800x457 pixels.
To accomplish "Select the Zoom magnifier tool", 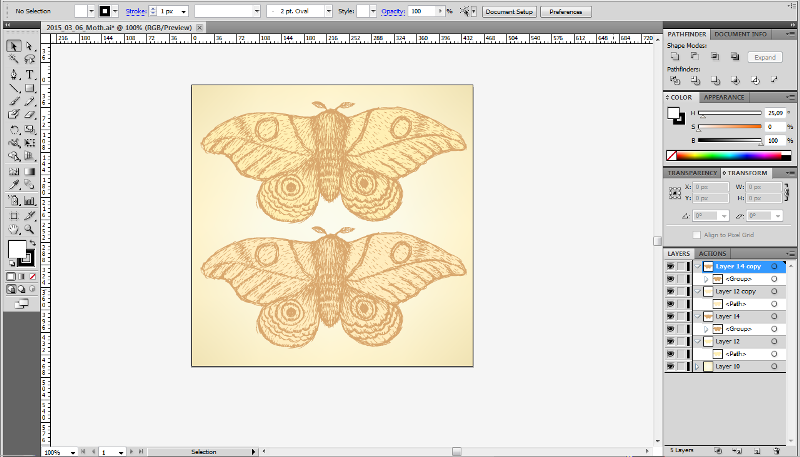I will (x=30, y=229).
